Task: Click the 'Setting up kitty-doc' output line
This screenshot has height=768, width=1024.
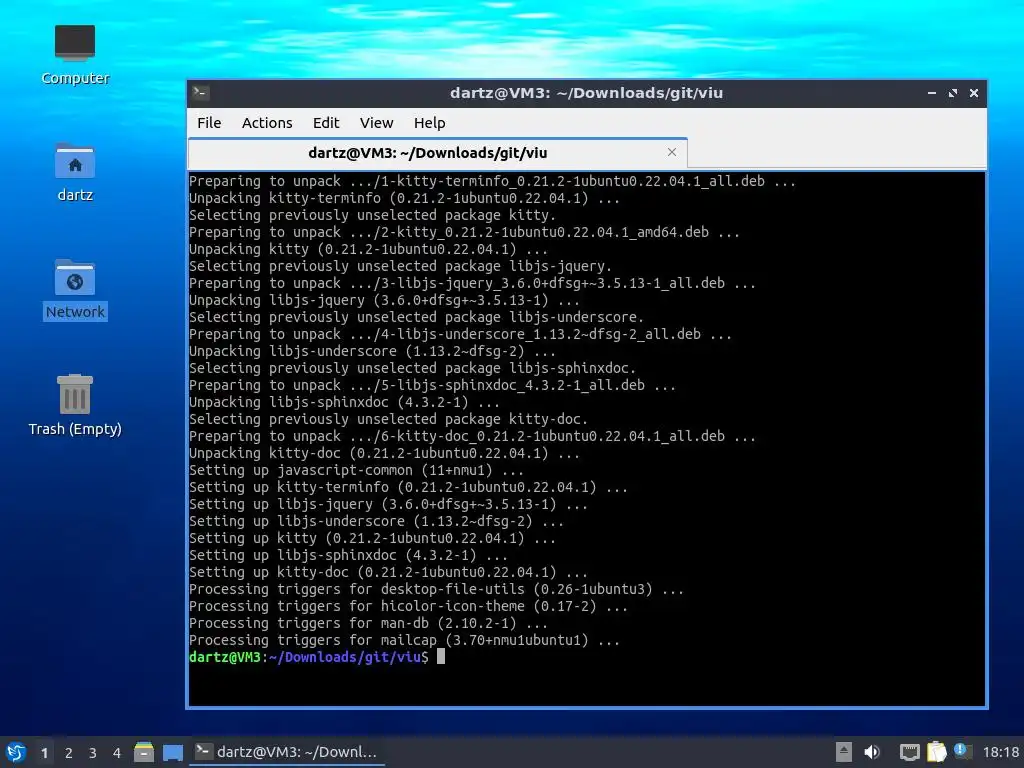Action: pos(388,572)
